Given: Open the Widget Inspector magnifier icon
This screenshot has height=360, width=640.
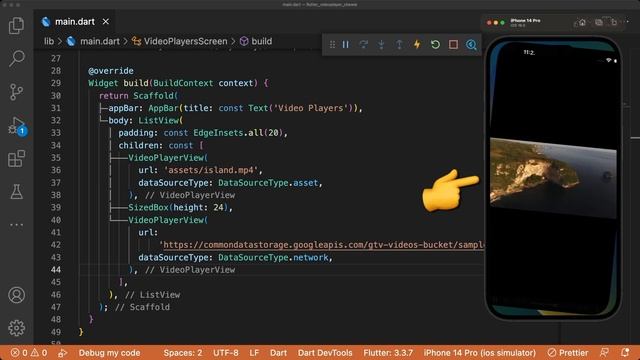Looking at the screenshot, I should tap(471, 44).
